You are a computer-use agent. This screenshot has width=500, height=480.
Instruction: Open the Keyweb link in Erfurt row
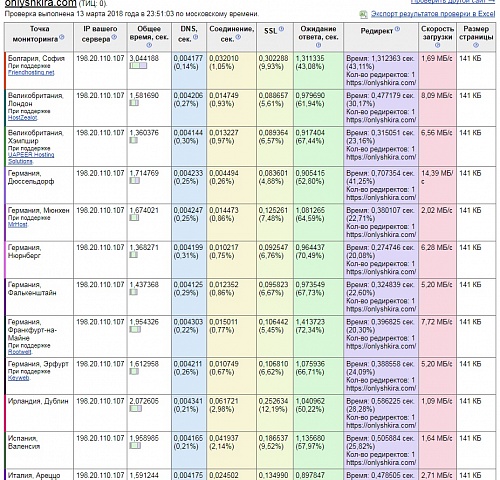pos(19,378)
